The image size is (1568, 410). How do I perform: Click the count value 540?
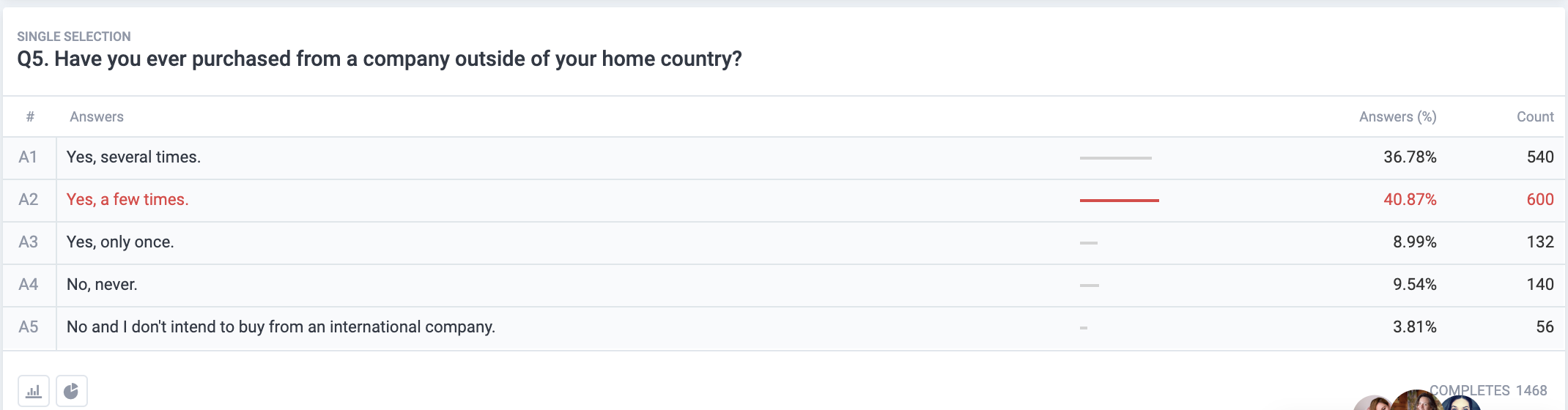(1540, 157)
